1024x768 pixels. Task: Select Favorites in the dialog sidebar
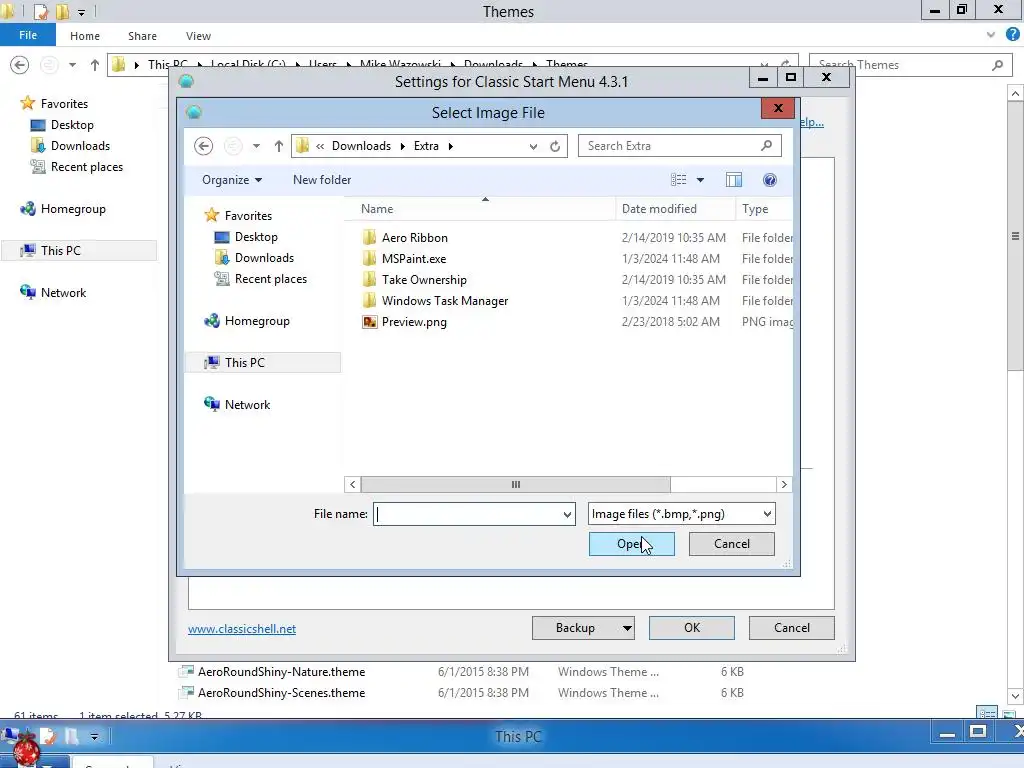pos(248,216)
